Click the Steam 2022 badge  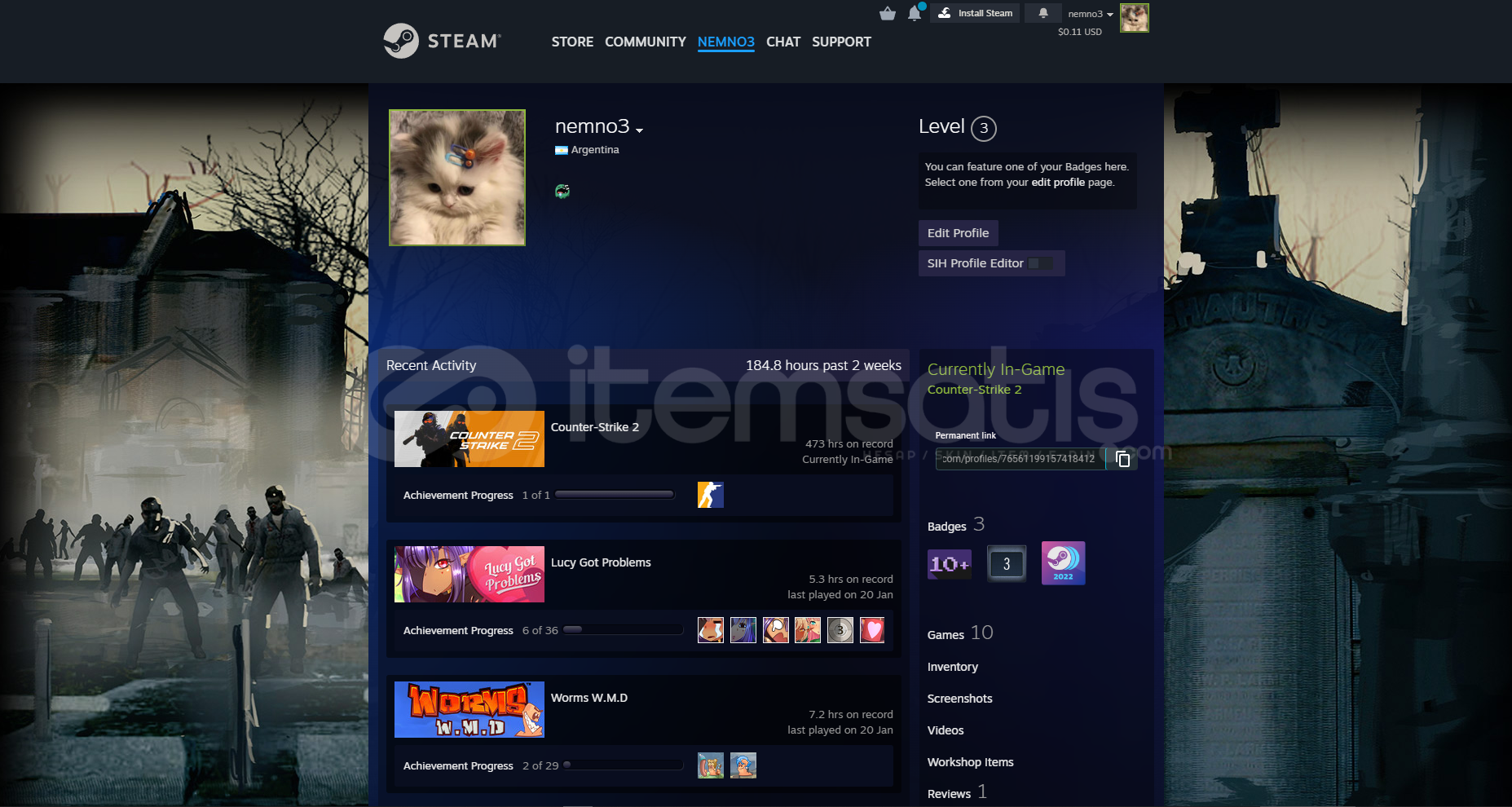[x=1063, y=563]
